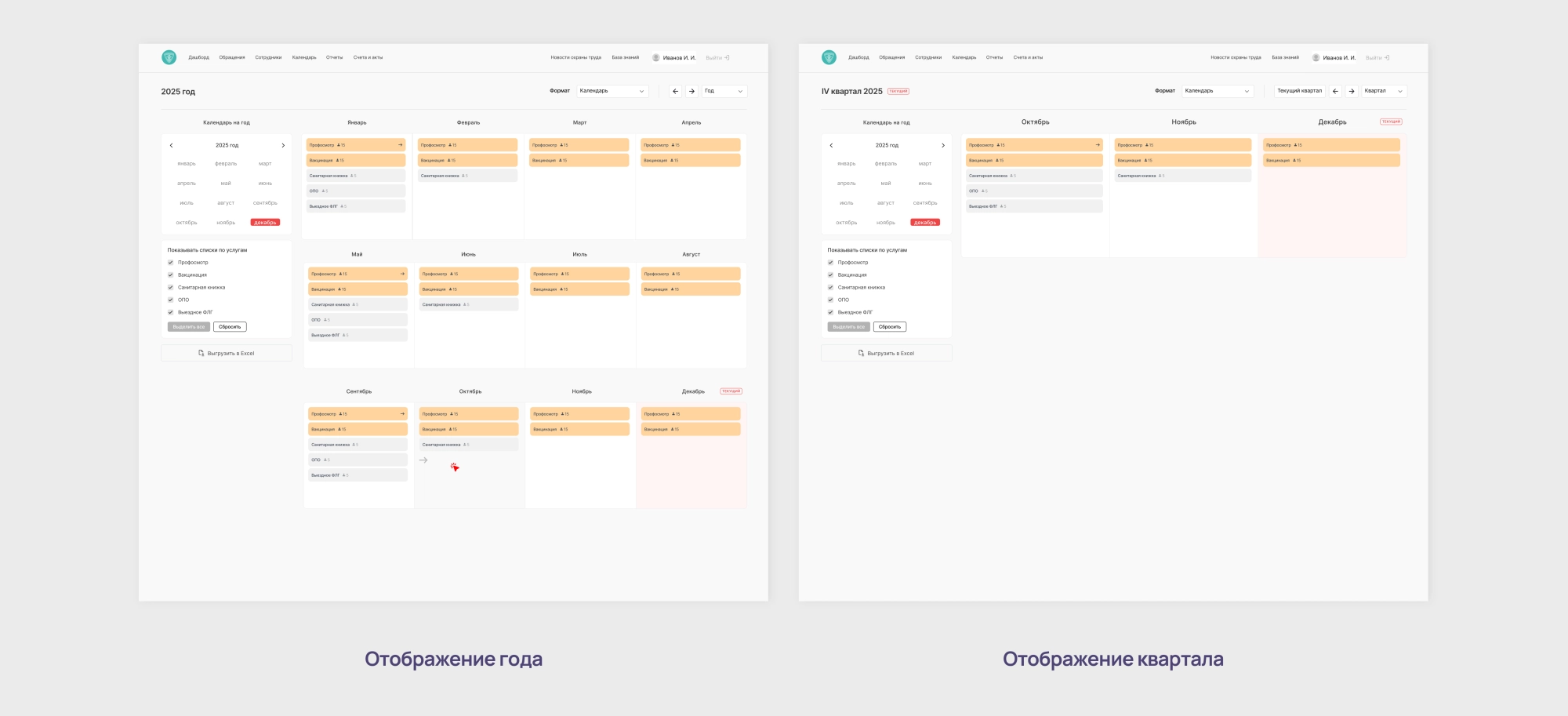Click Выгрузить в Excel in the year view
Screen dimensions: 1568x716
[227, 354]
